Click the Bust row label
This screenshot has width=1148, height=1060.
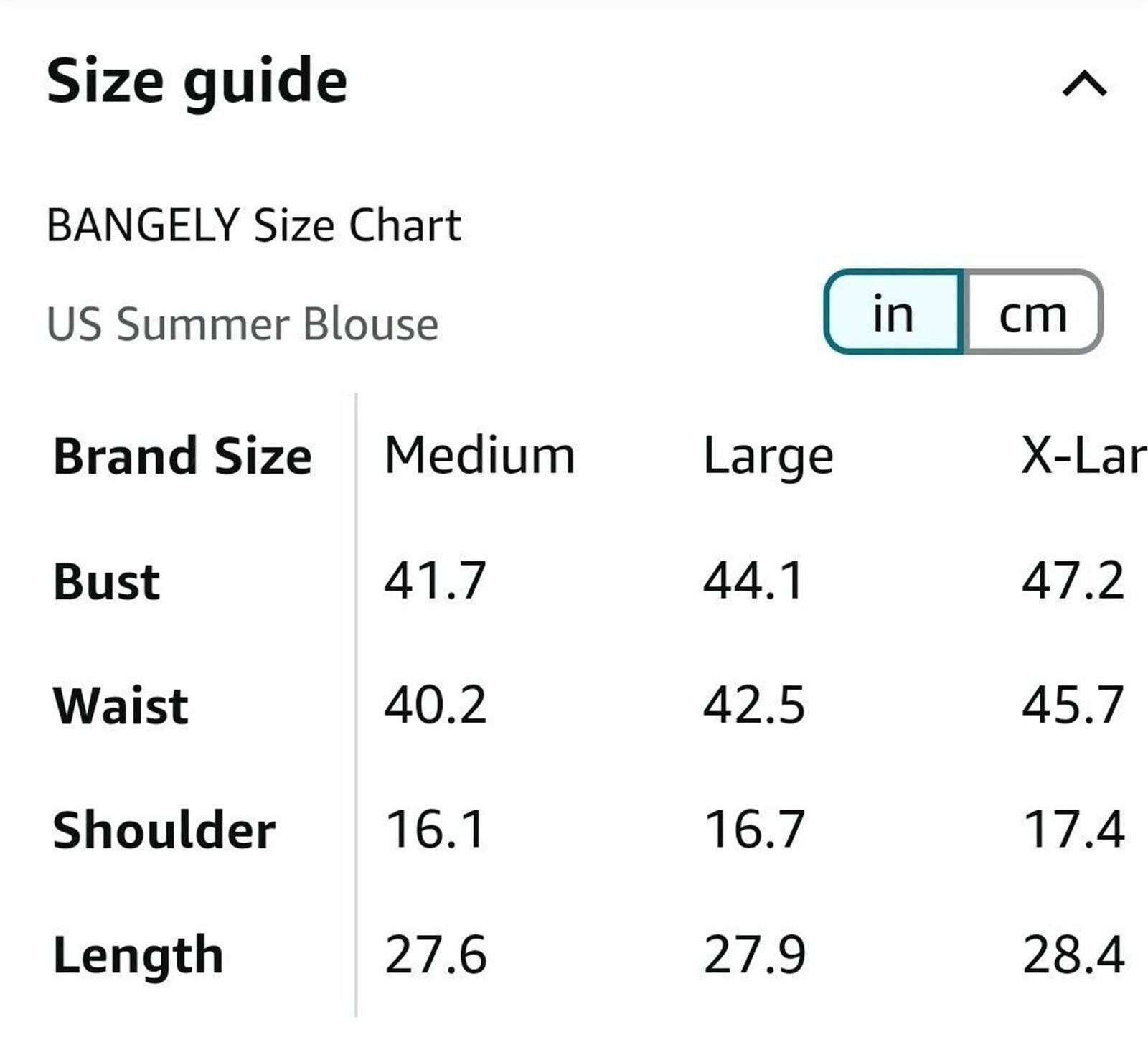106,581
